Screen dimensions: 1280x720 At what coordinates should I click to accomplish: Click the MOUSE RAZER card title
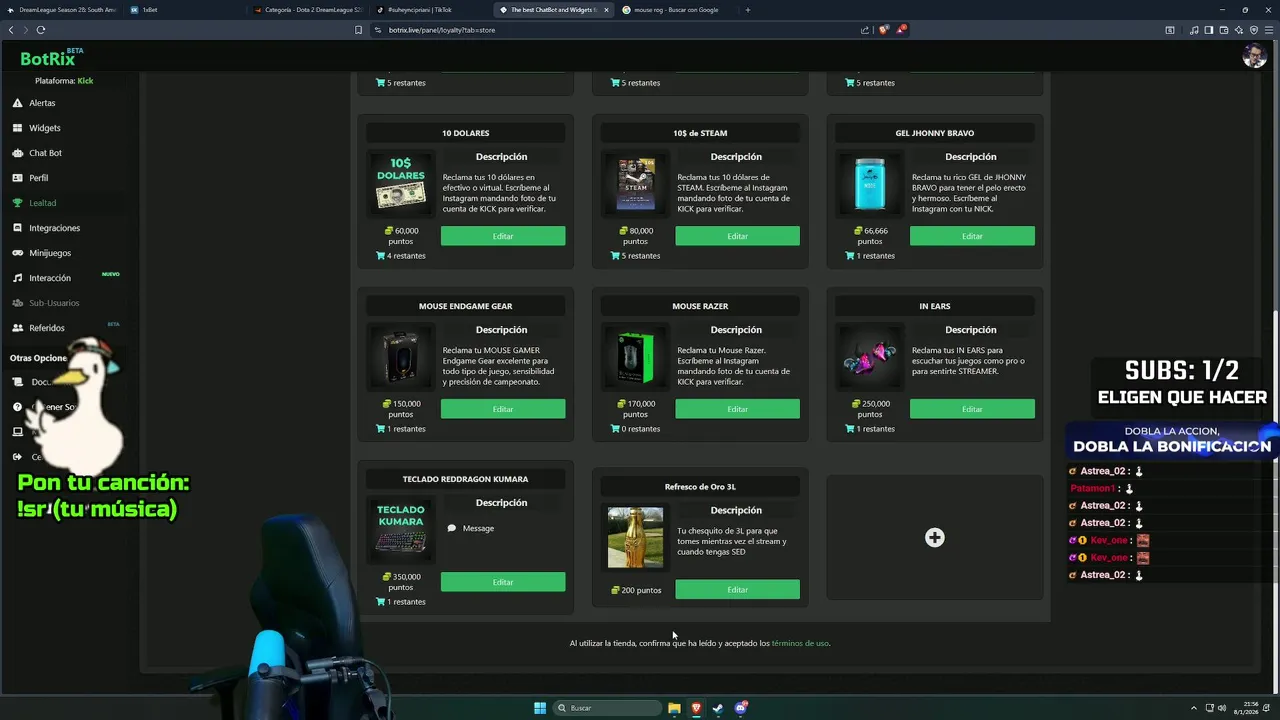pos(700,306)
